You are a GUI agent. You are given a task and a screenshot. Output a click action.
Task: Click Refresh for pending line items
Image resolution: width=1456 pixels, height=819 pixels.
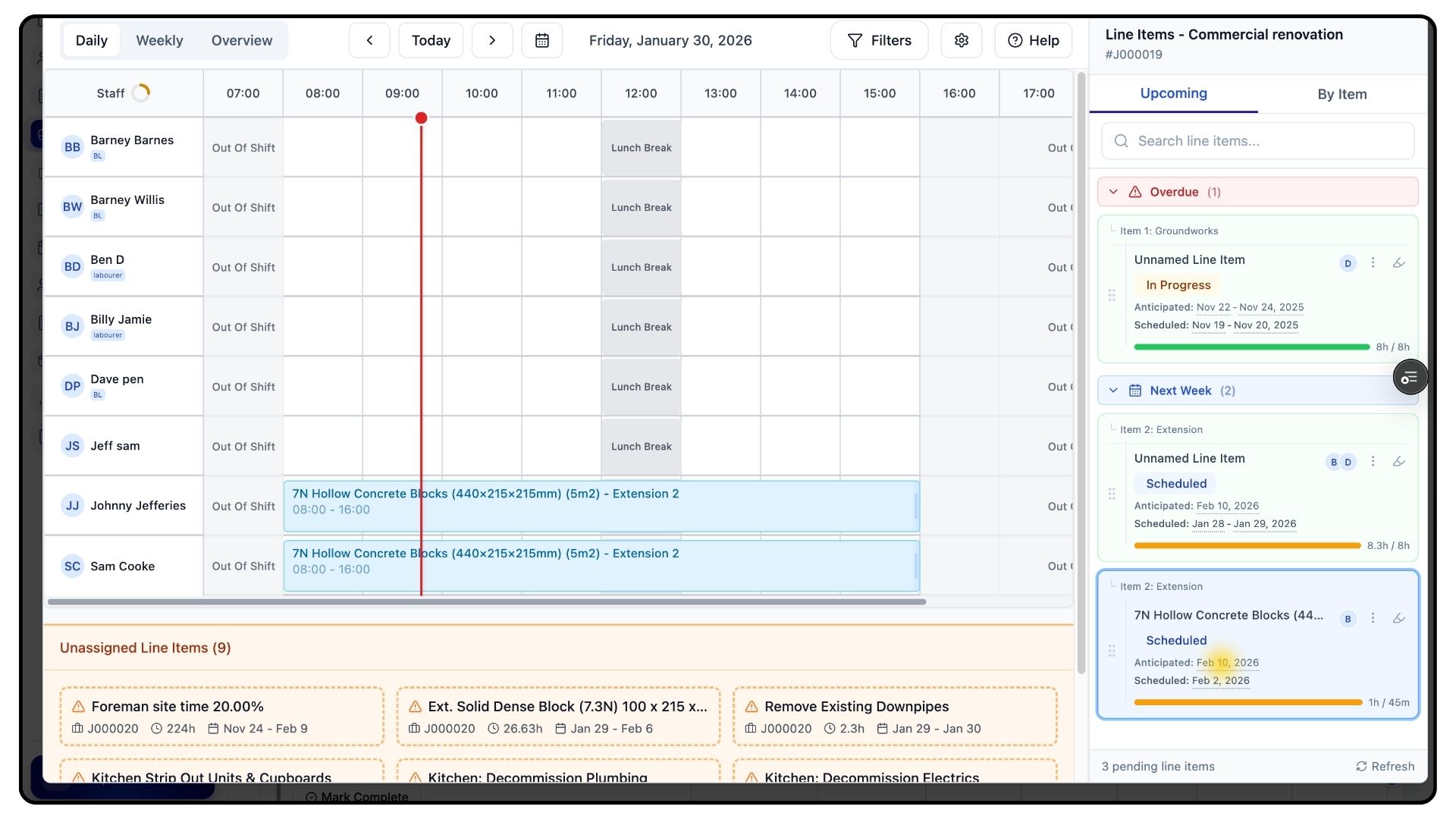click(x=1385, y=766)
